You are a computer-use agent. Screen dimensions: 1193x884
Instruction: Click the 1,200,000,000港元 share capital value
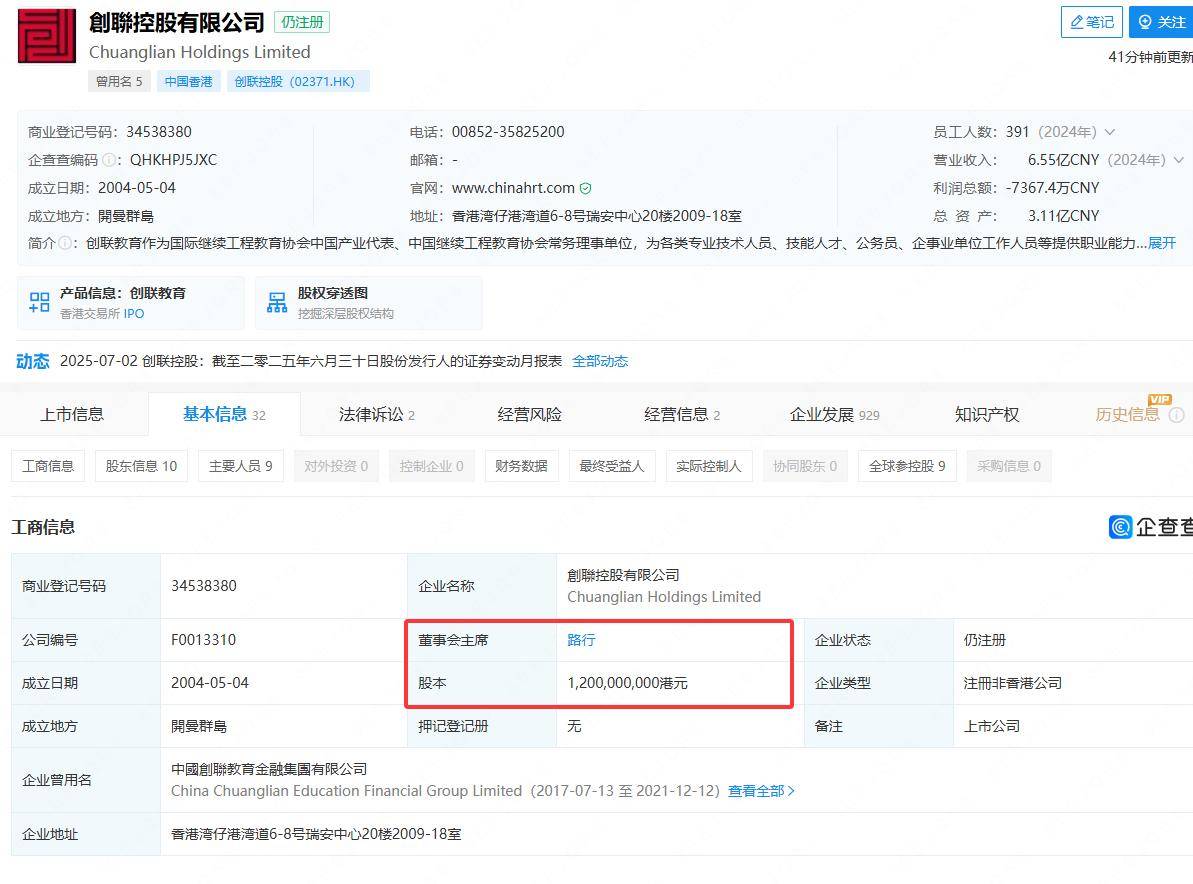pos(628,683)
